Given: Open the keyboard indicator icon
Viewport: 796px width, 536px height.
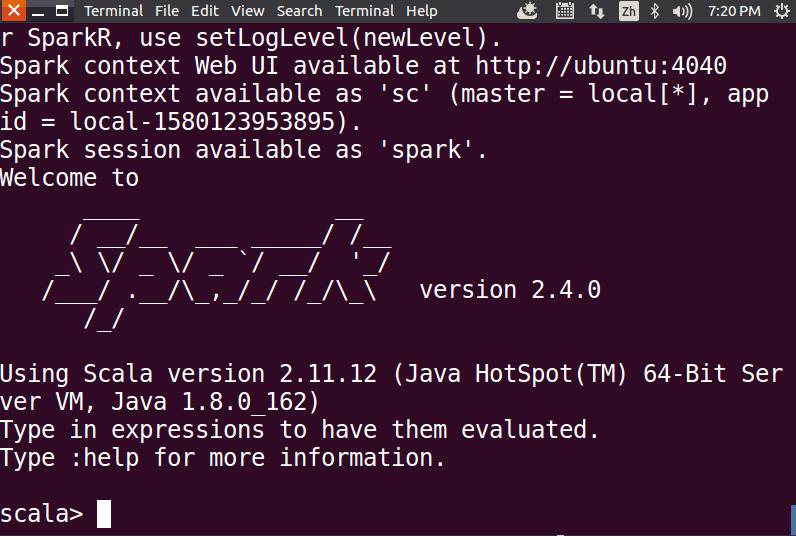Looking at the screenshot, I should [565, 11].
